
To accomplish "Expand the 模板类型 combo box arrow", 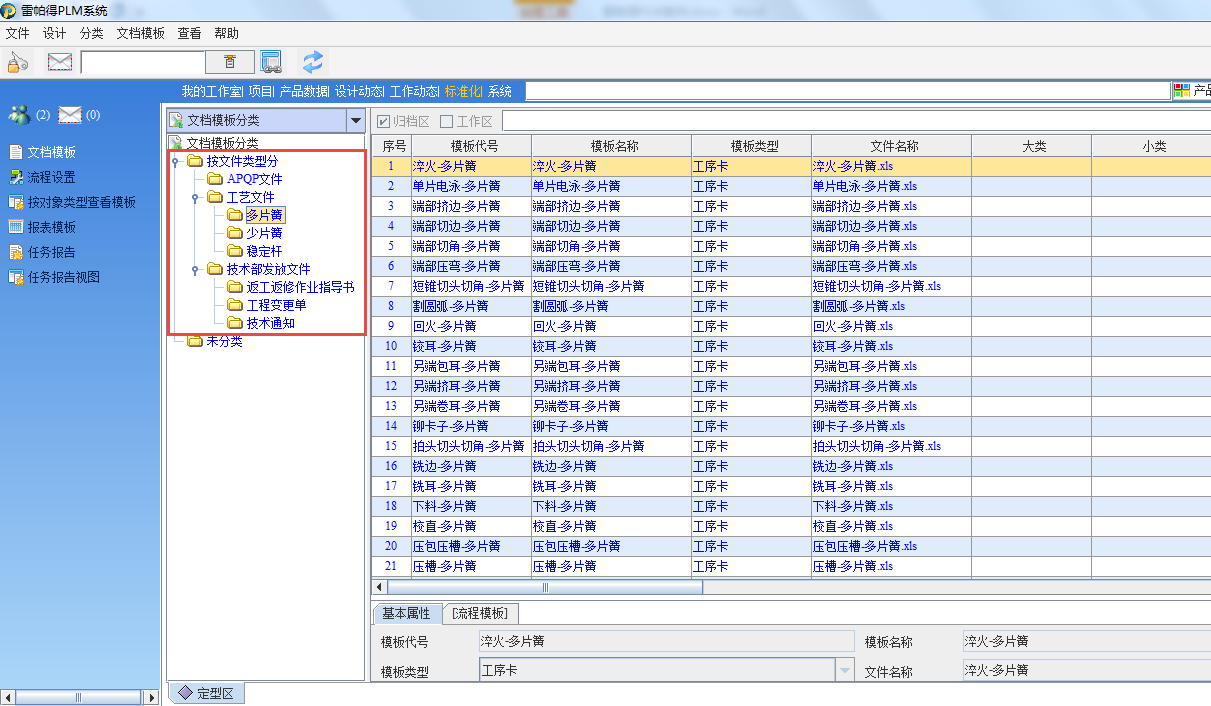I will pyautogui.click(x=844, y=670).
